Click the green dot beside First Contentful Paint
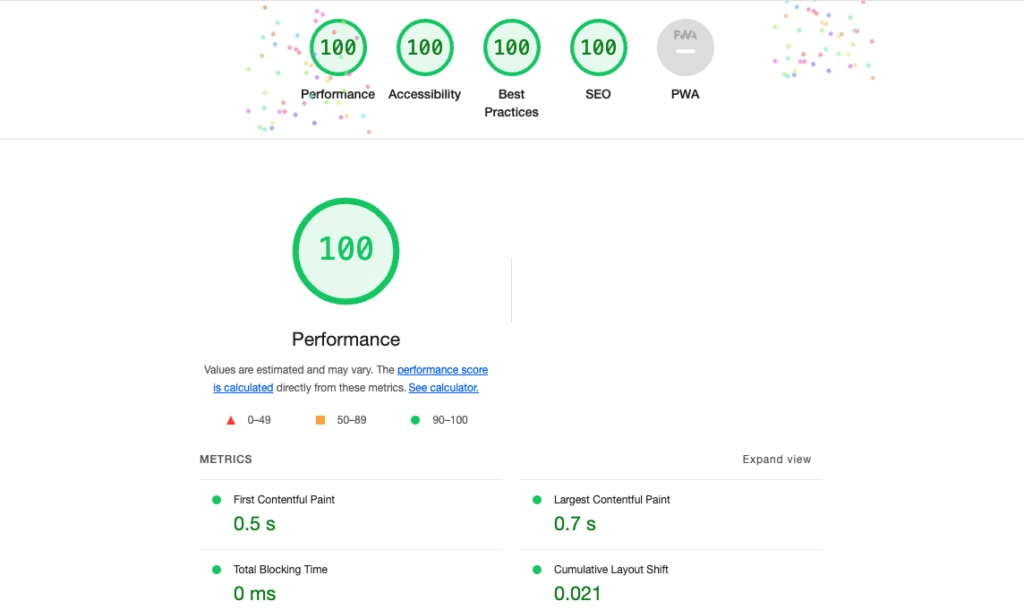 click(x=215, y=500)
